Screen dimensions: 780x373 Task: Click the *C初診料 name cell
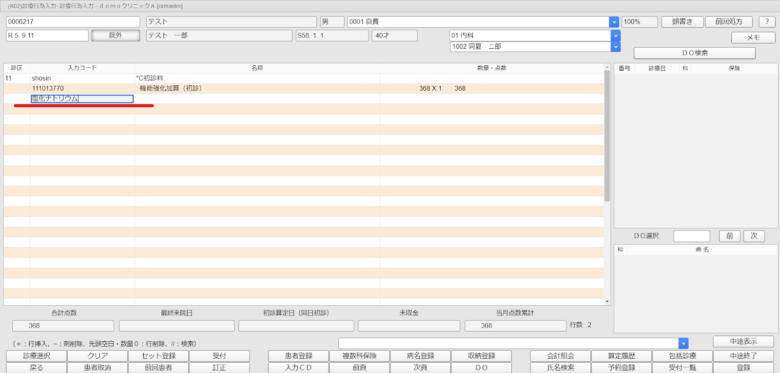pos(257,79)
